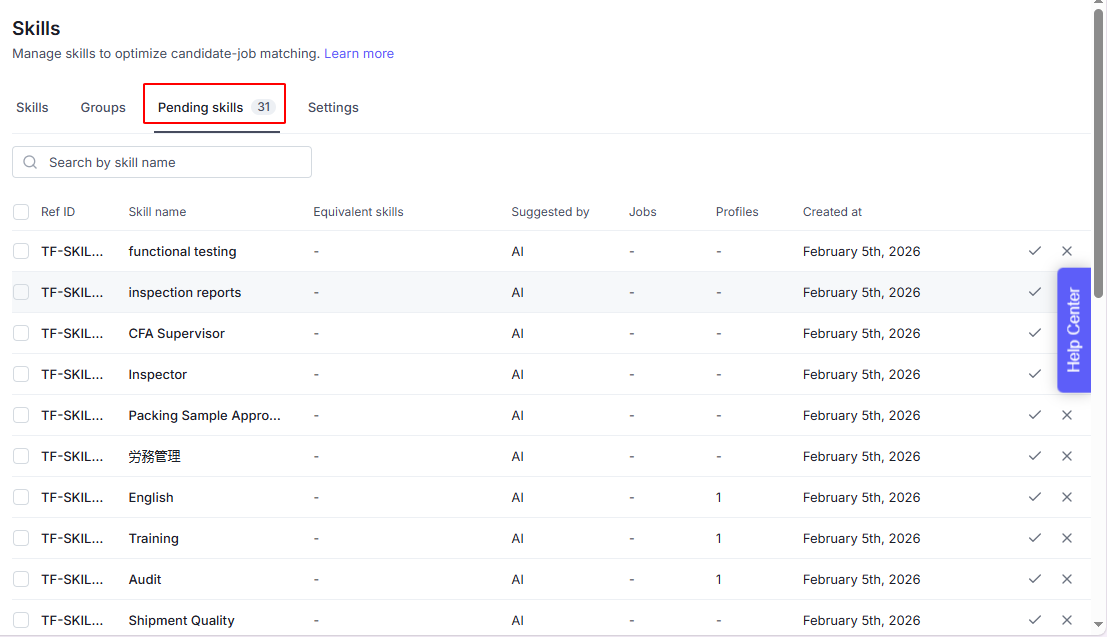Approve the Packing Sample skill checkmark
1107x637 pixels.
(x=1035, y=415)
